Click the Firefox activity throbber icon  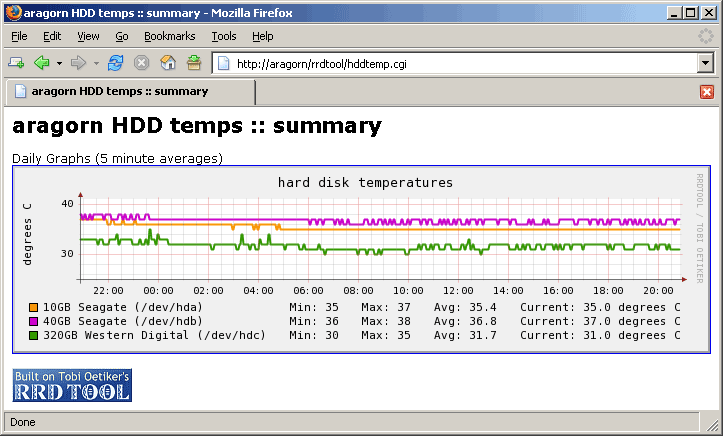(x=705, y=36)
